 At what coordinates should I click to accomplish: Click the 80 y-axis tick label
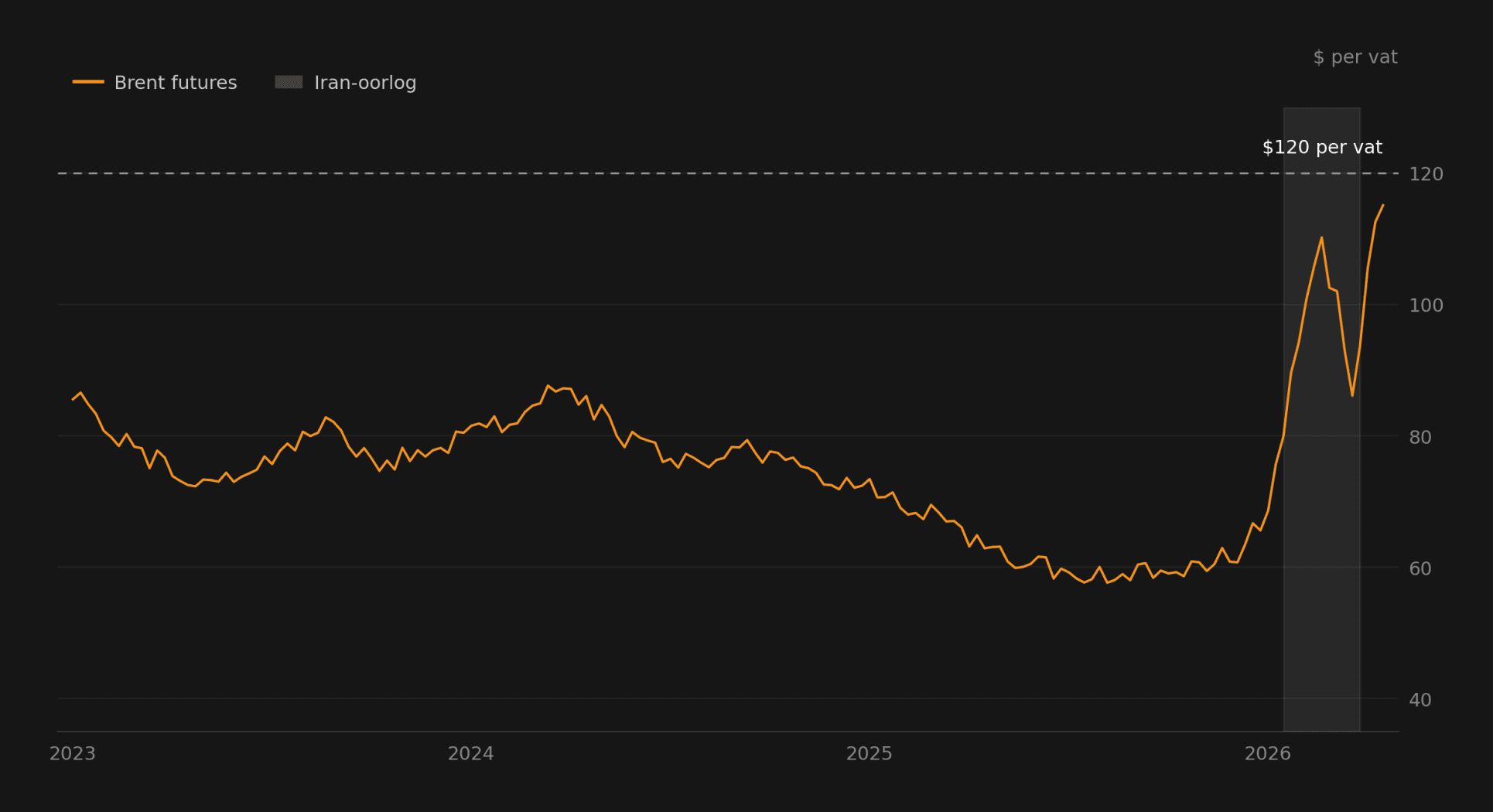coord(1420,438)
